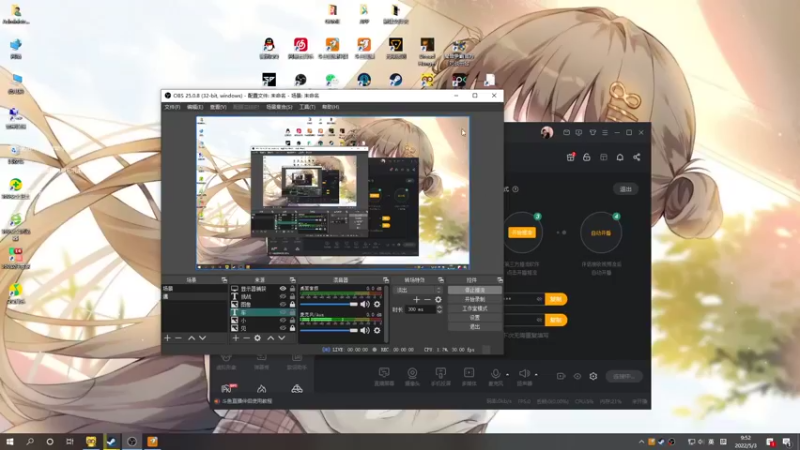Move the scene up with the Scenes up arrow
Screen dimensions: 800x450
(x=191, y=338)
